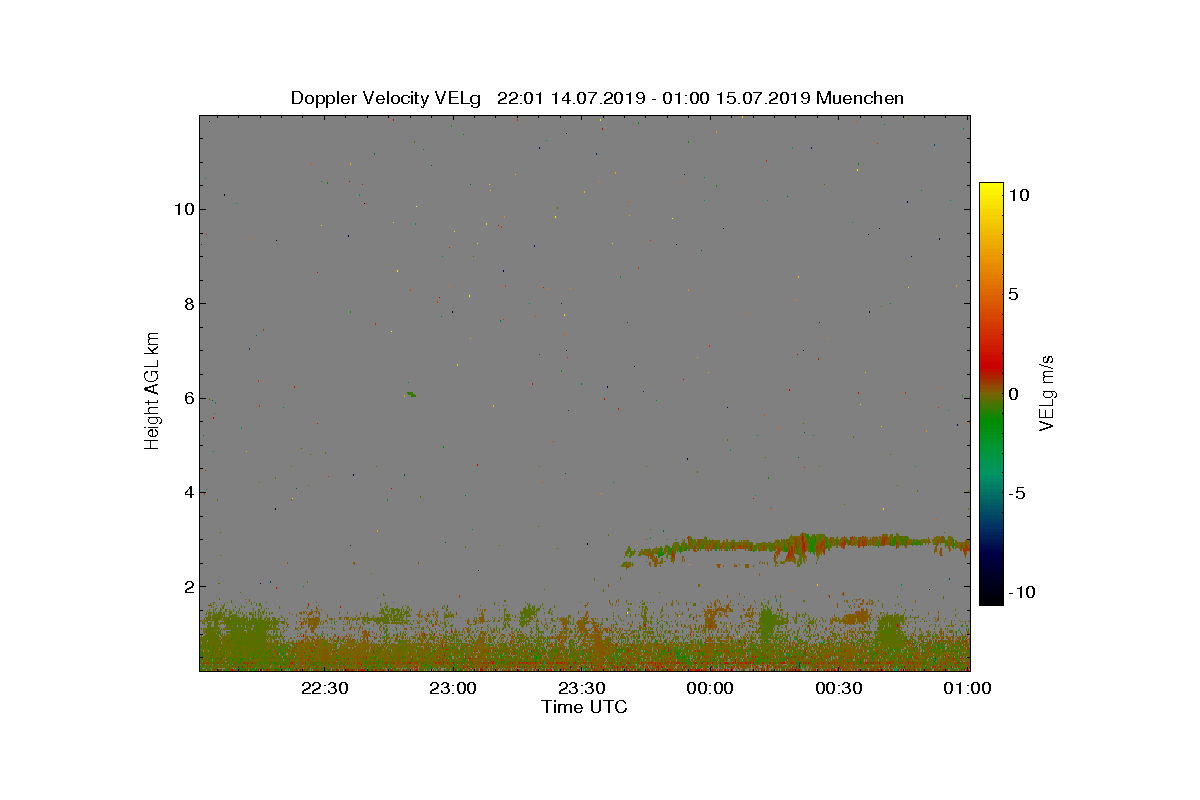Click the 'VELg m/s' colorbar label
The image size is (1200, 800).
pyautogui.click(x=1047, y=391)
